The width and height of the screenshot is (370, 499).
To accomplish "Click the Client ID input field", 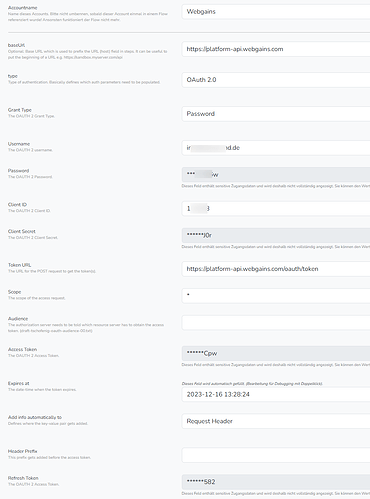I will pos(276,208).
